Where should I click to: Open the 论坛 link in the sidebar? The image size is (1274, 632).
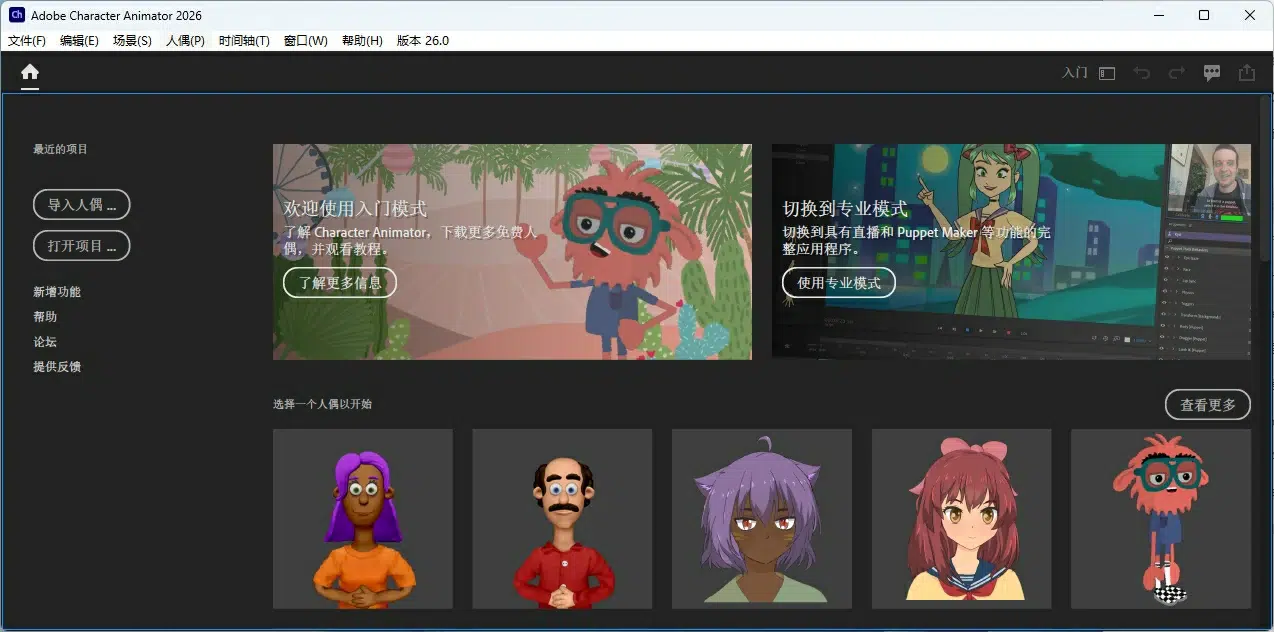(x=44, y=341)
